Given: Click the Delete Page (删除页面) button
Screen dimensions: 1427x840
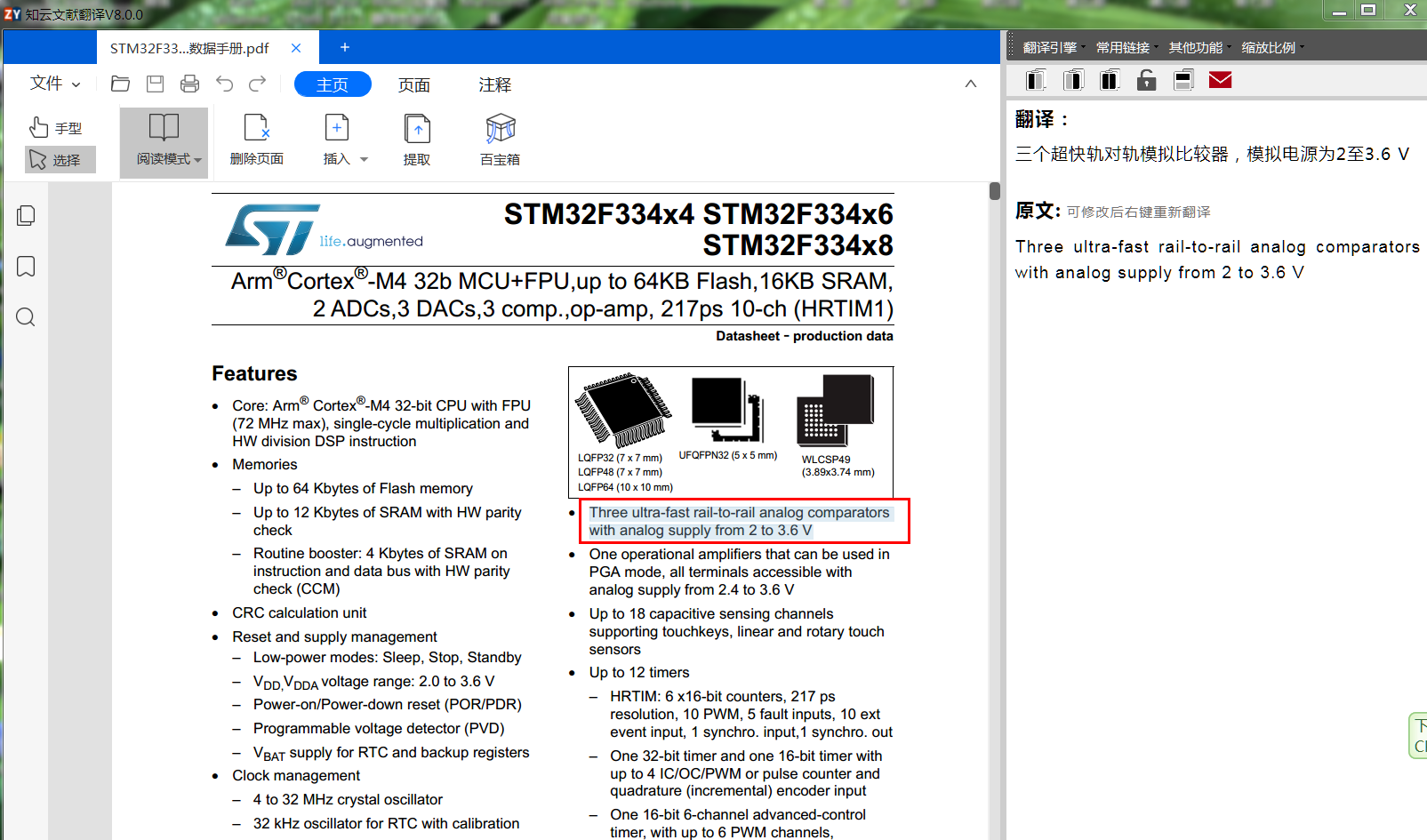Looking at the screenshot, I should click(x=256, y=140).
